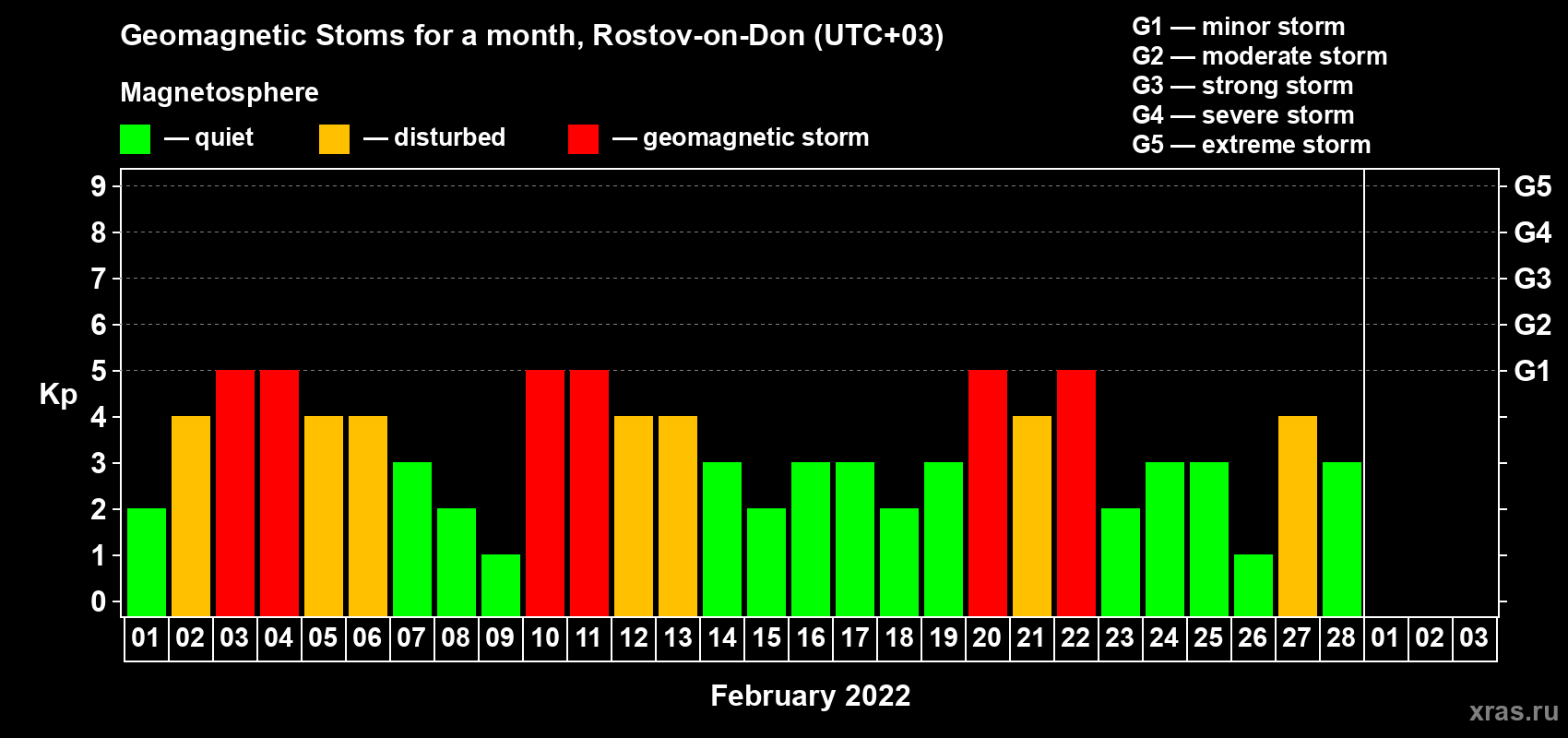Click the Kp value 9 on the left axis
Image resolution: width=1568 pixels, height=738 pixels.
[x=99, y=186]
